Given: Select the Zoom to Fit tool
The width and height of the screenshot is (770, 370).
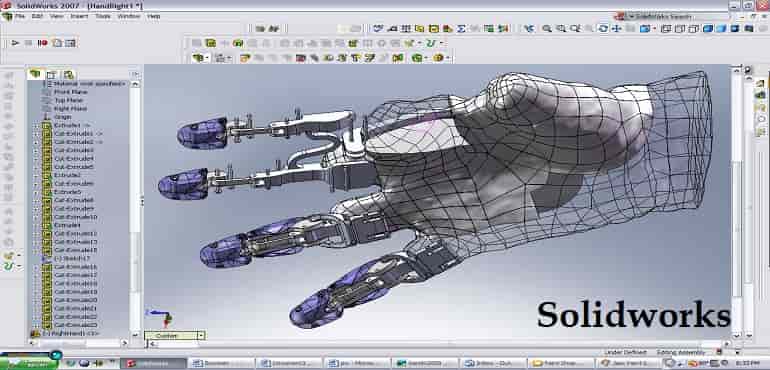Looking at the screenshot, I should [547, 28].
